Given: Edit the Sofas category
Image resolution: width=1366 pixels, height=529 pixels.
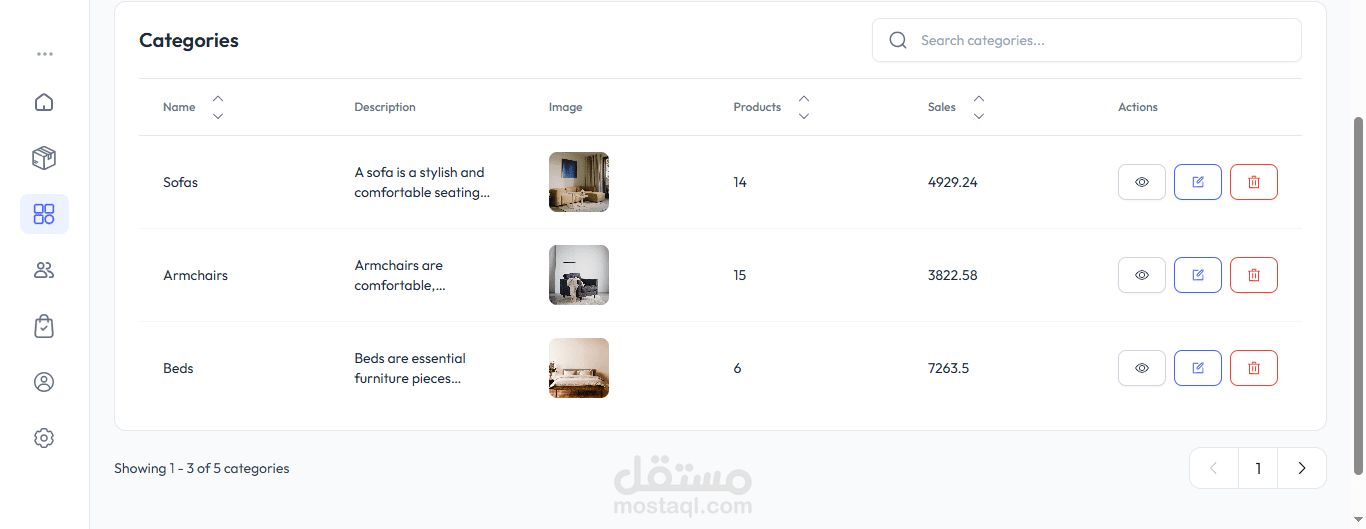Looking at the screenshot, I should pos(1198,182).
